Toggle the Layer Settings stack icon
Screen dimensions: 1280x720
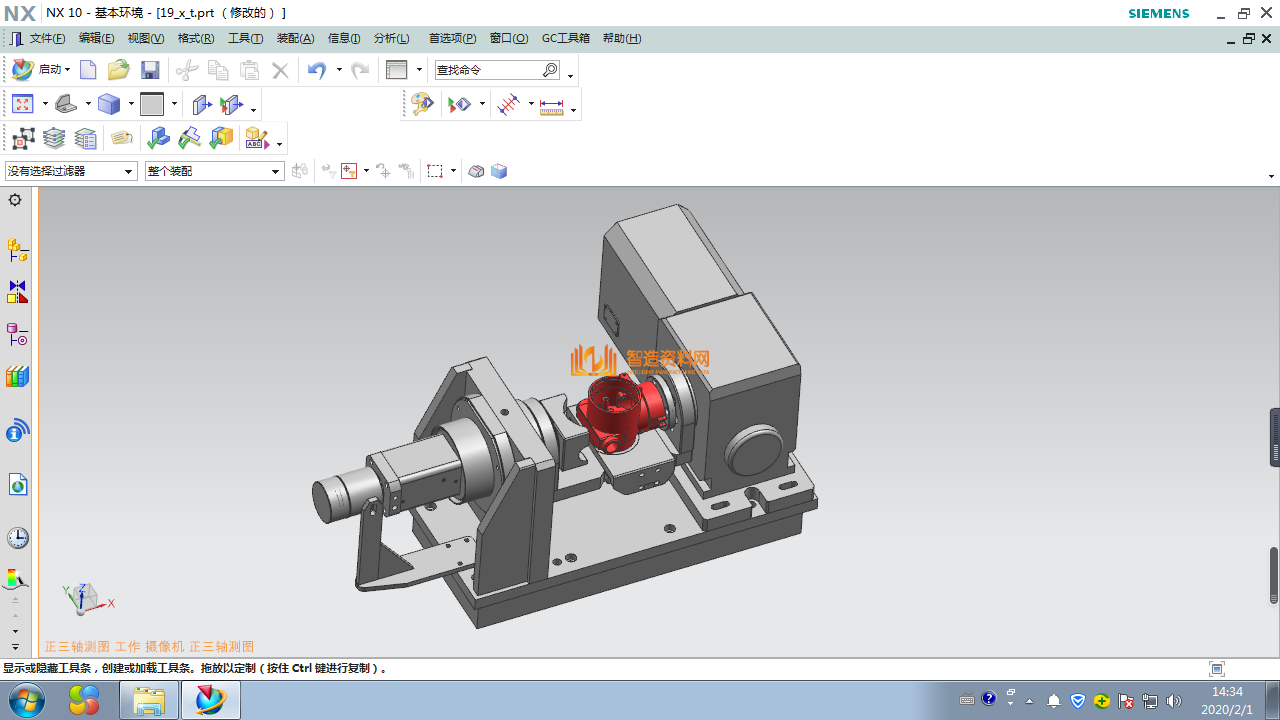pos(54,138)
